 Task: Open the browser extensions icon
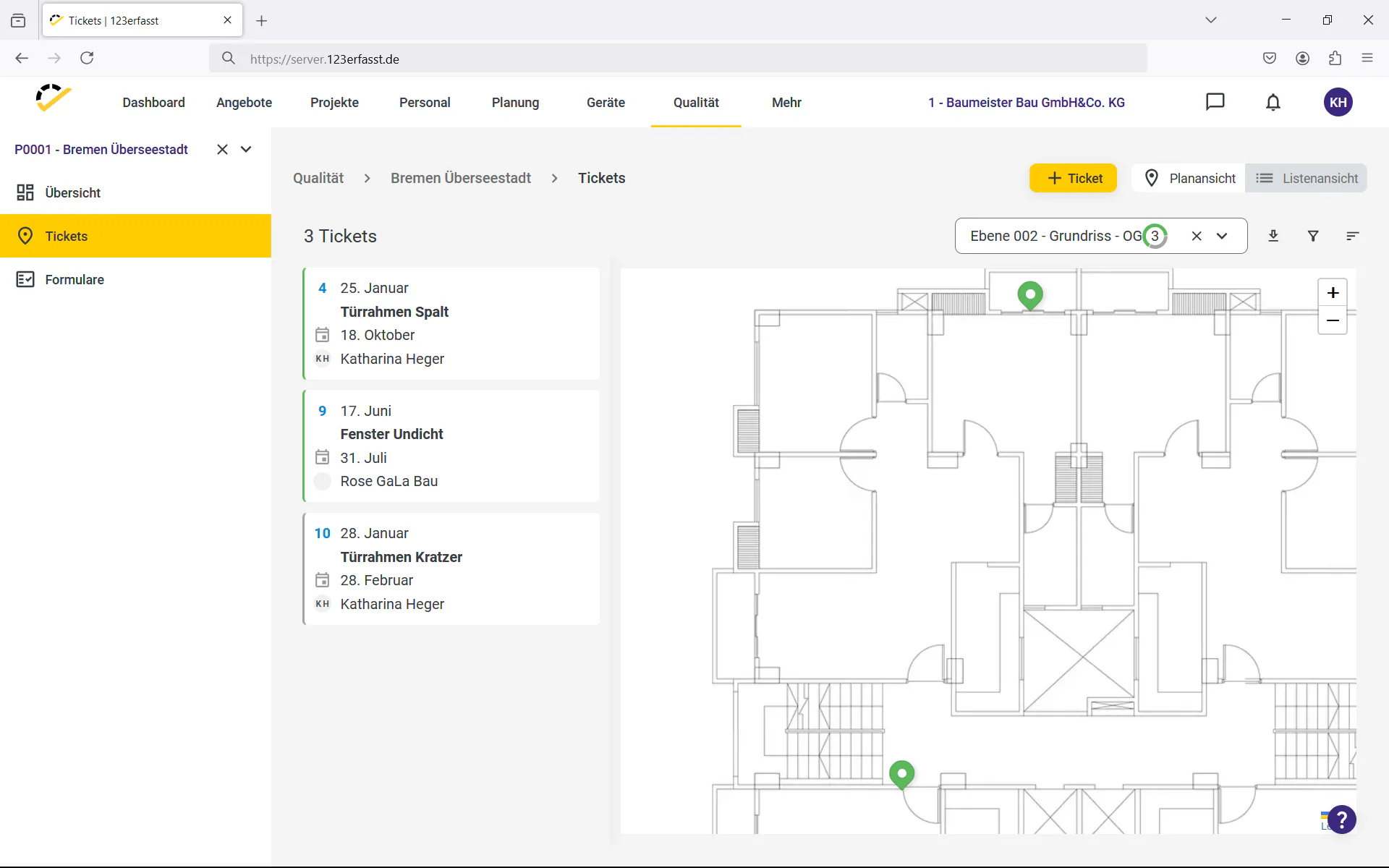[x=1335, y=59]
